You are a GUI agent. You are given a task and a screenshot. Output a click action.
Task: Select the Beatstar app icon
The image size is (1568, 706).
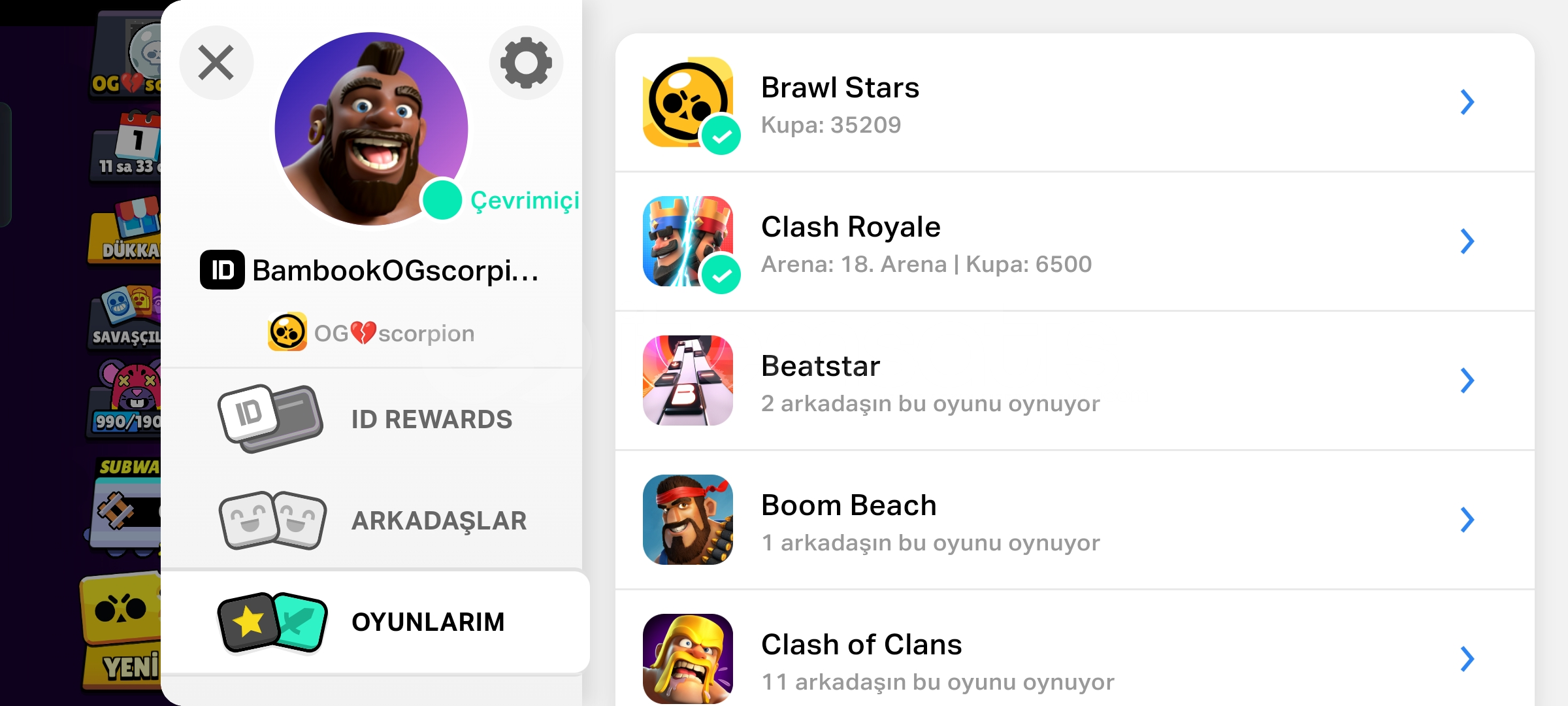(x=687, y=380)
